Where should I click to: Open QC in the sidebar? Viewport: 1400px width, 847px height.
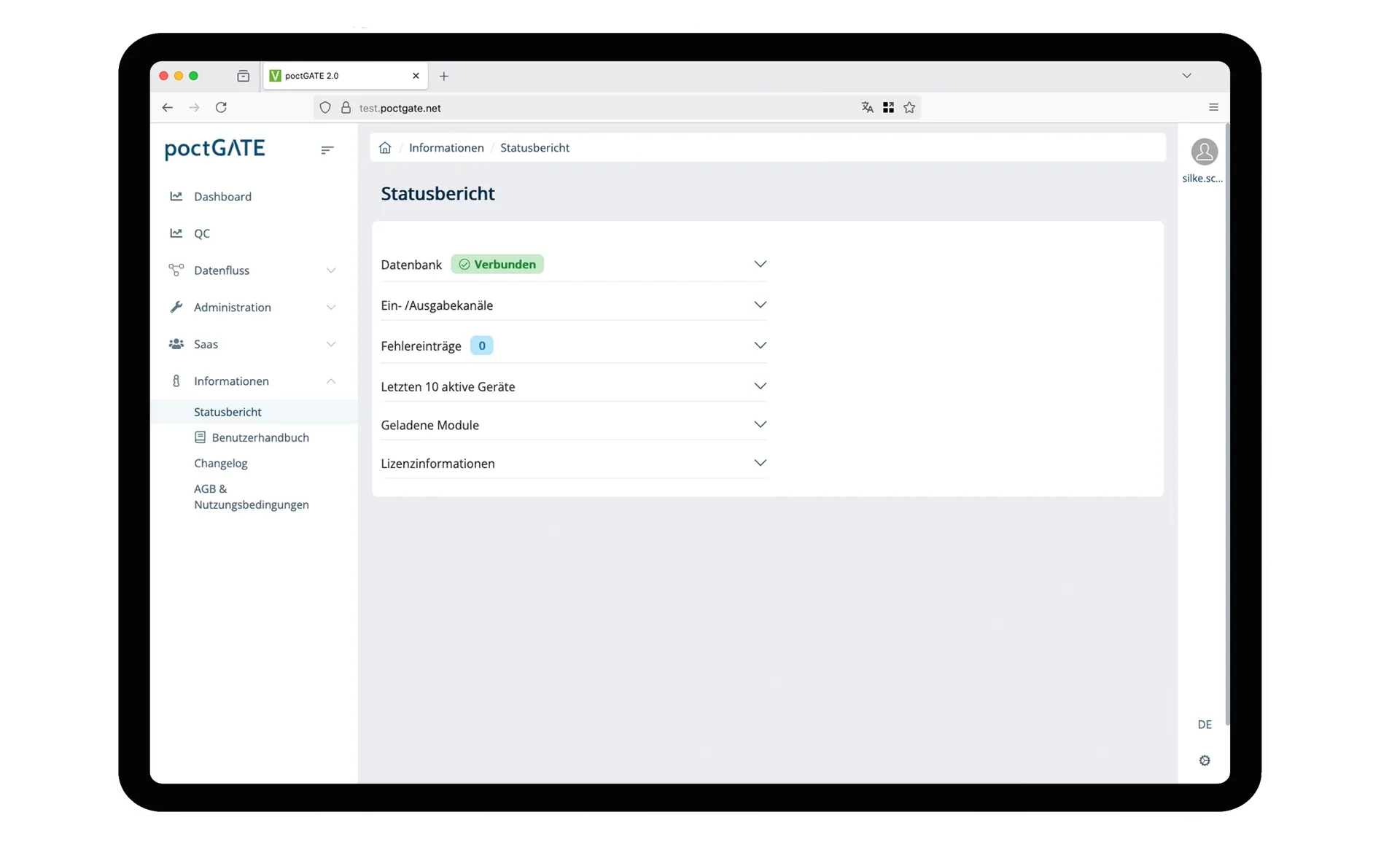[x=202, y=233]
